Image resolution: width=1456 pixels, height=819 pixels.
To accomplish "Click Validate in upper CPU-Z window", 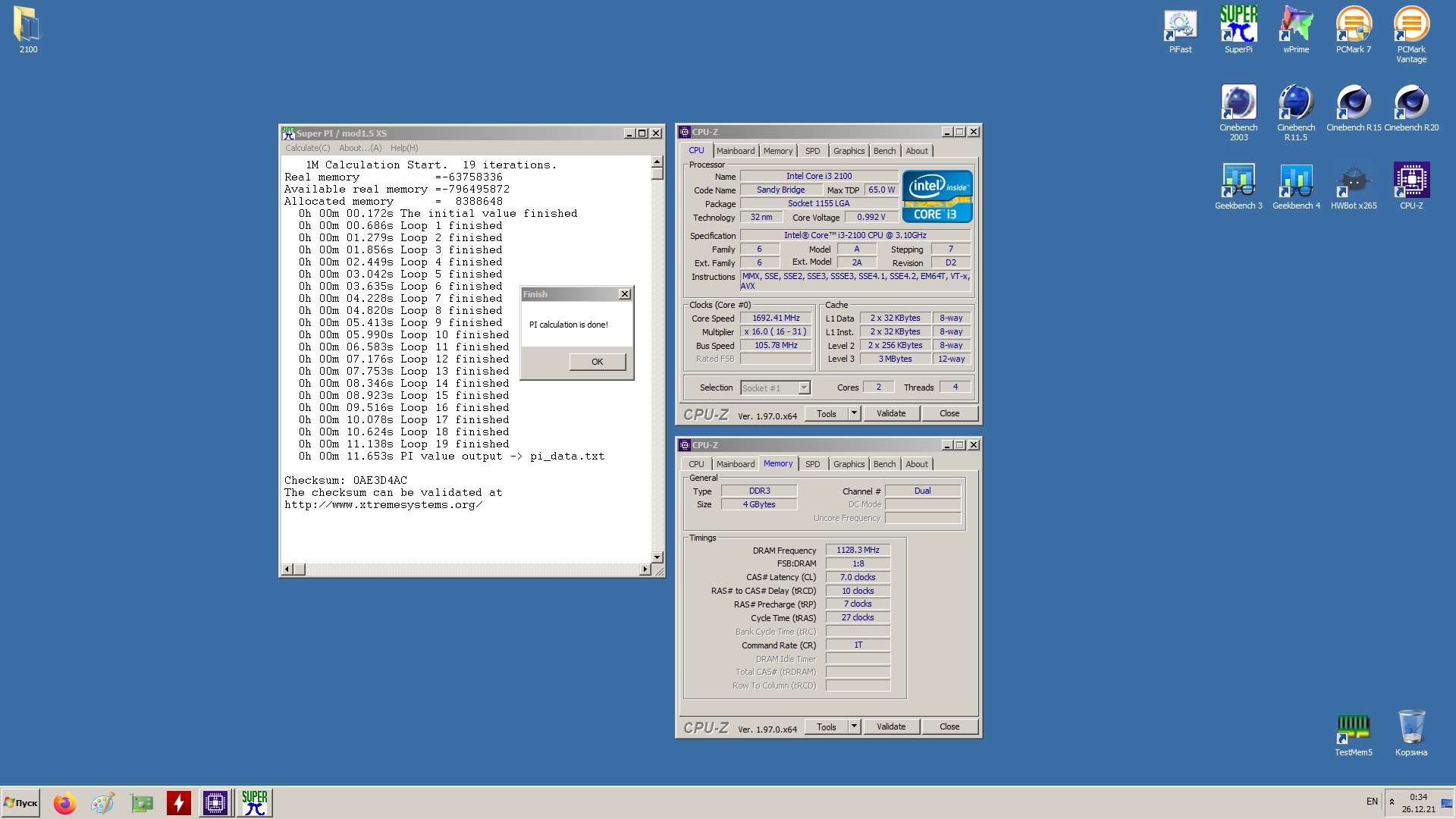I will tap(891, 413).
